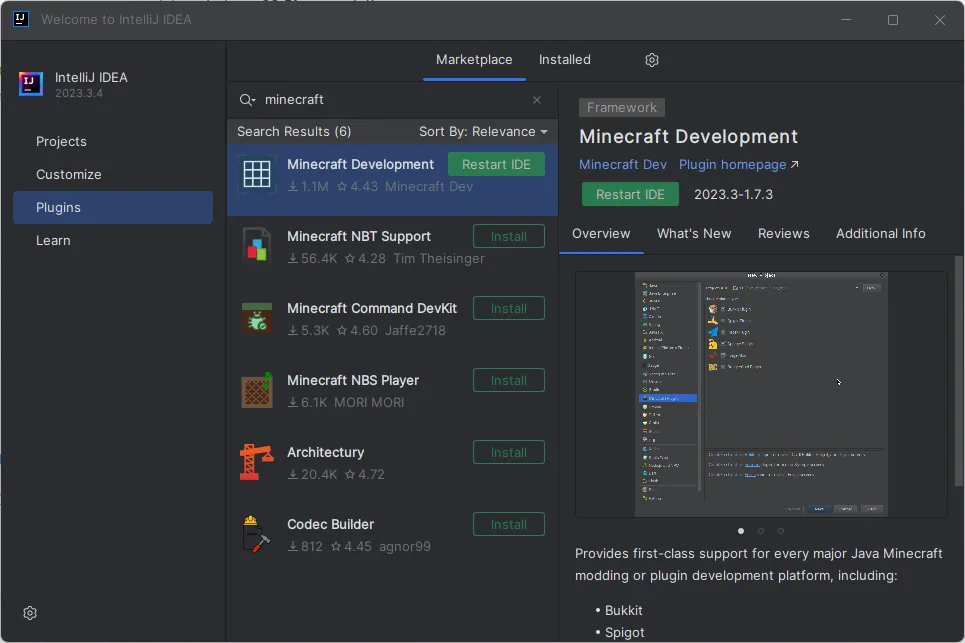This screenshot has width=965, height=643.
Task: Go to Customize in the sidebar
Action: pyautogui.click(x=113, y=175)
